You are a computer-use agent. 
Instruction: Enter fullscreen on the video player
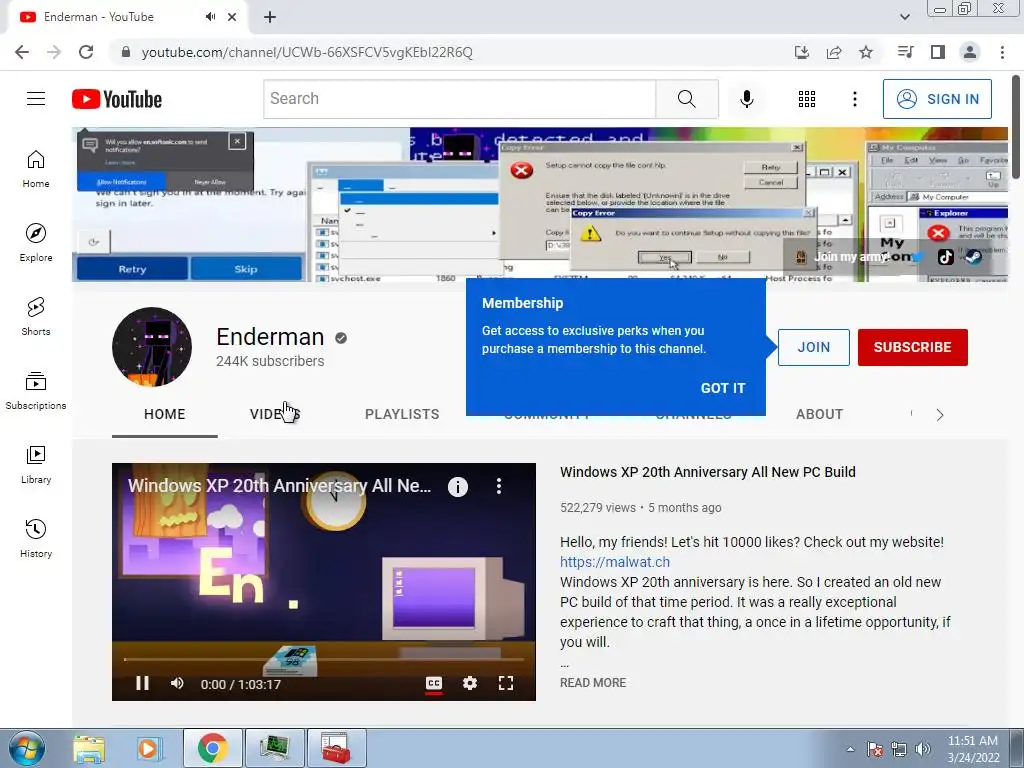505,683
